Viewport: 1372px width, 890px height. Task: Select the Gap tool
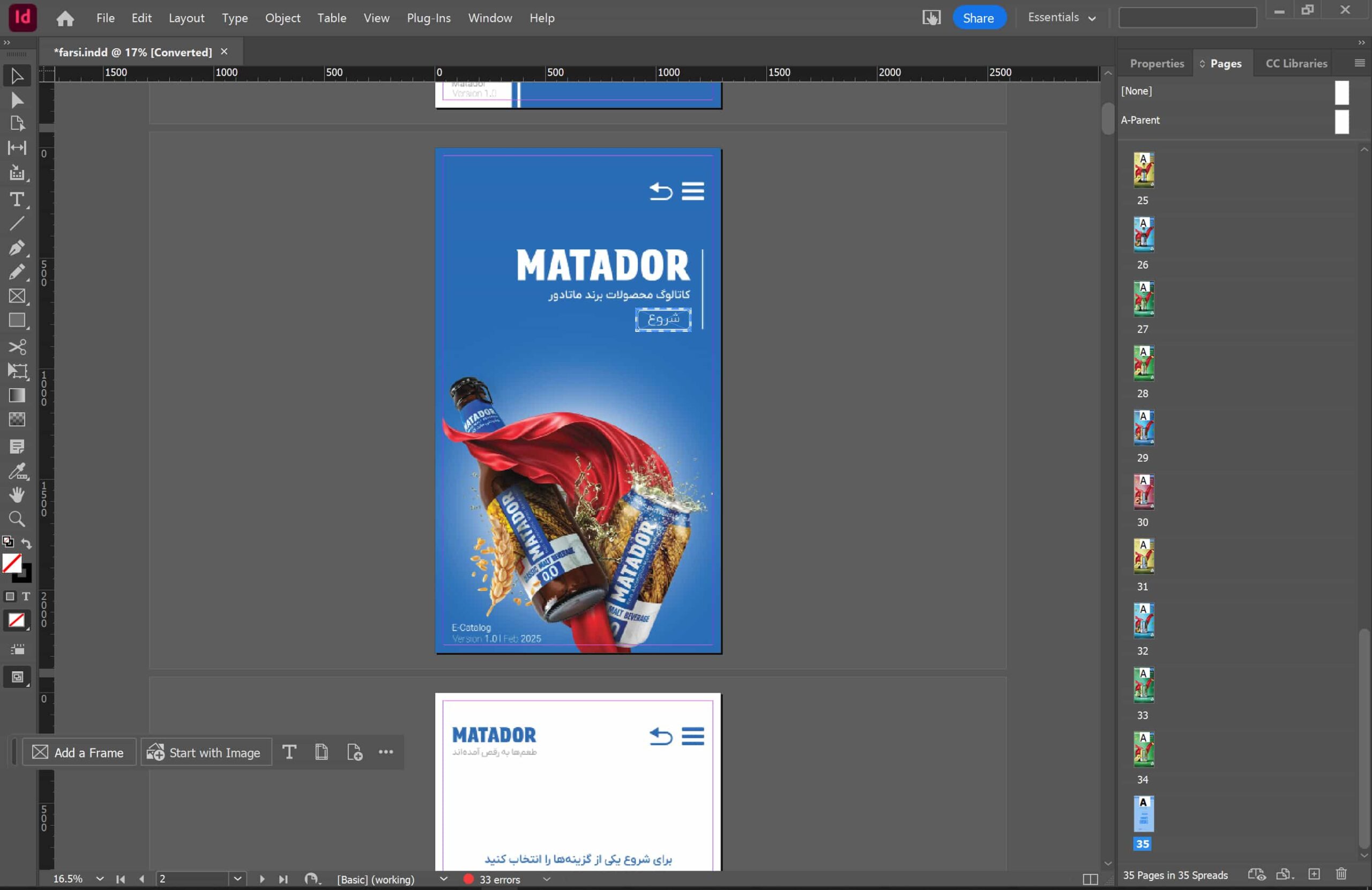point(17,148)
